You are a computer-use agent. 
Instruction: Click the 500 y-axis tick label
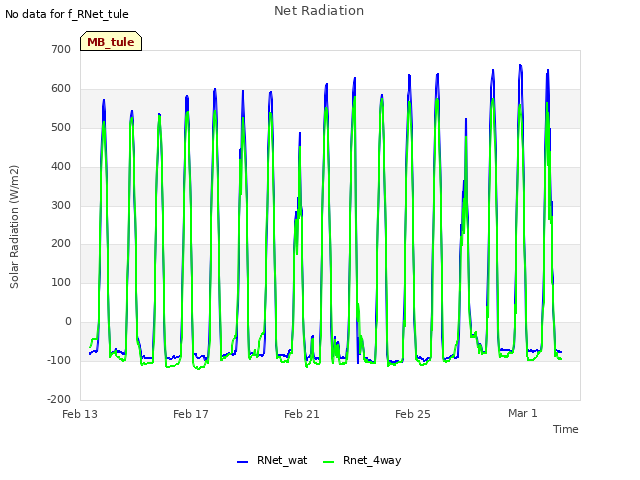[x=61, y=127]
